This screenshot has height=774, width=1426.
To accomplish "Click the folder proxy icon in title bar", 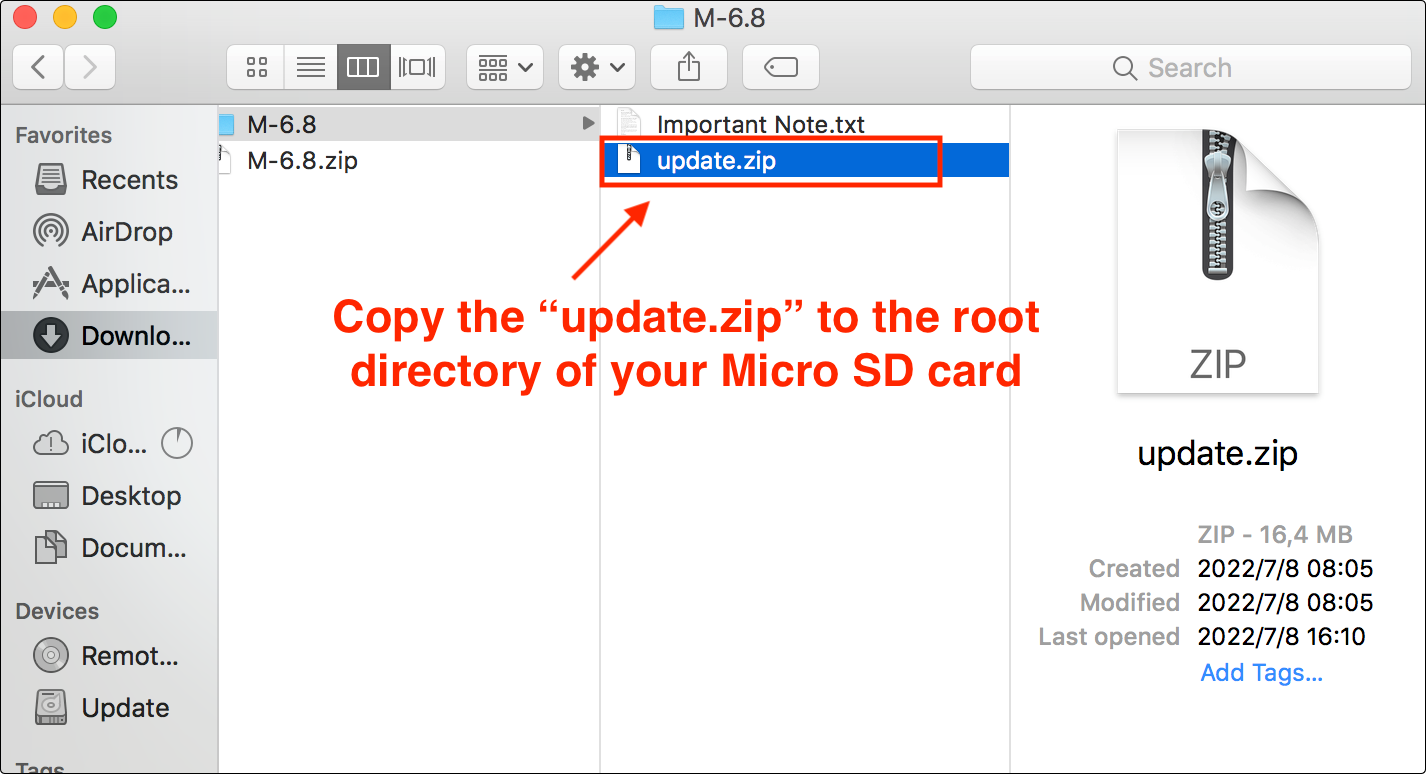I will [x=668, y=17].
